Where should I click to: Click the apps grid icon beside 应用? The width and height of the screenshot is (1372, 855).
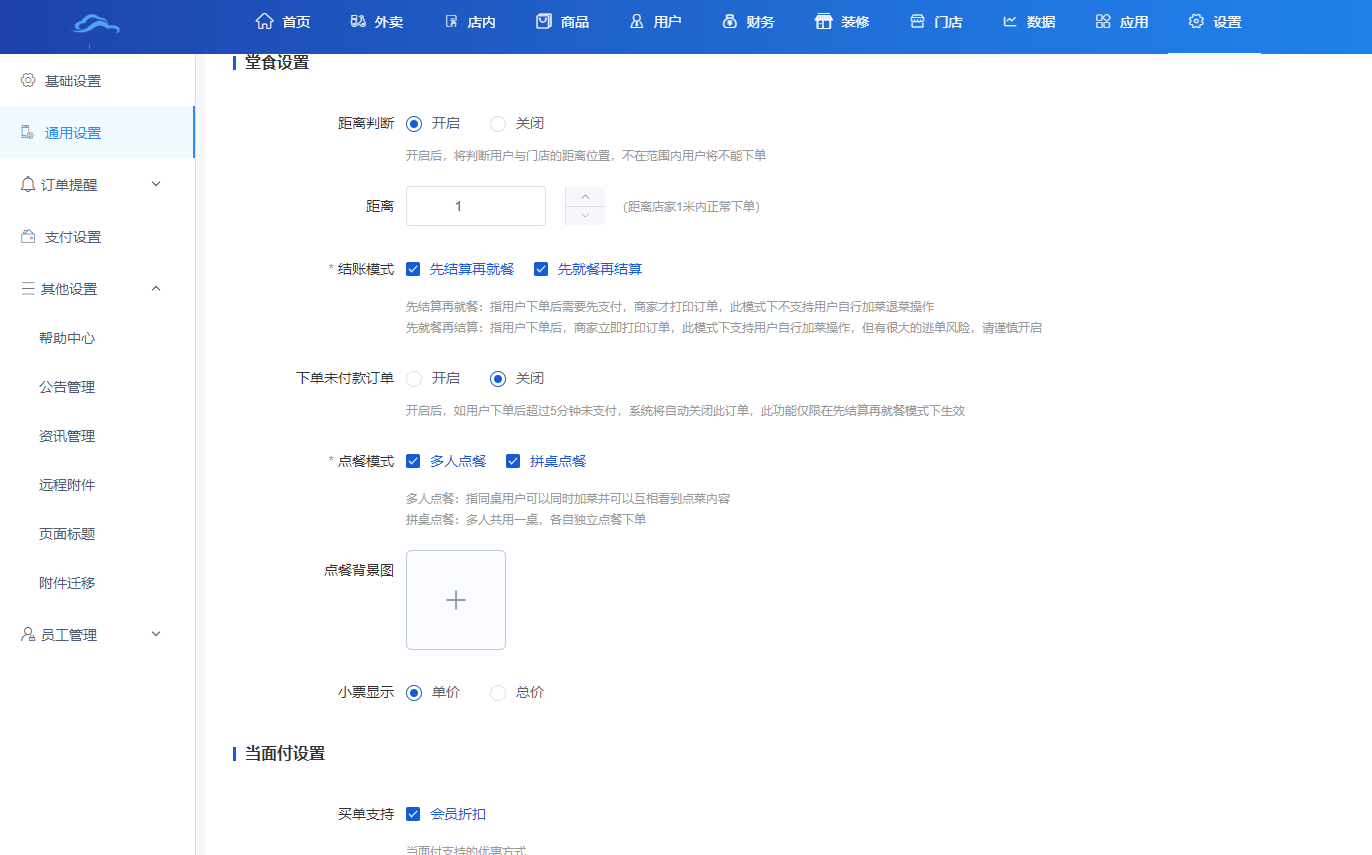tap(1103, 21)
